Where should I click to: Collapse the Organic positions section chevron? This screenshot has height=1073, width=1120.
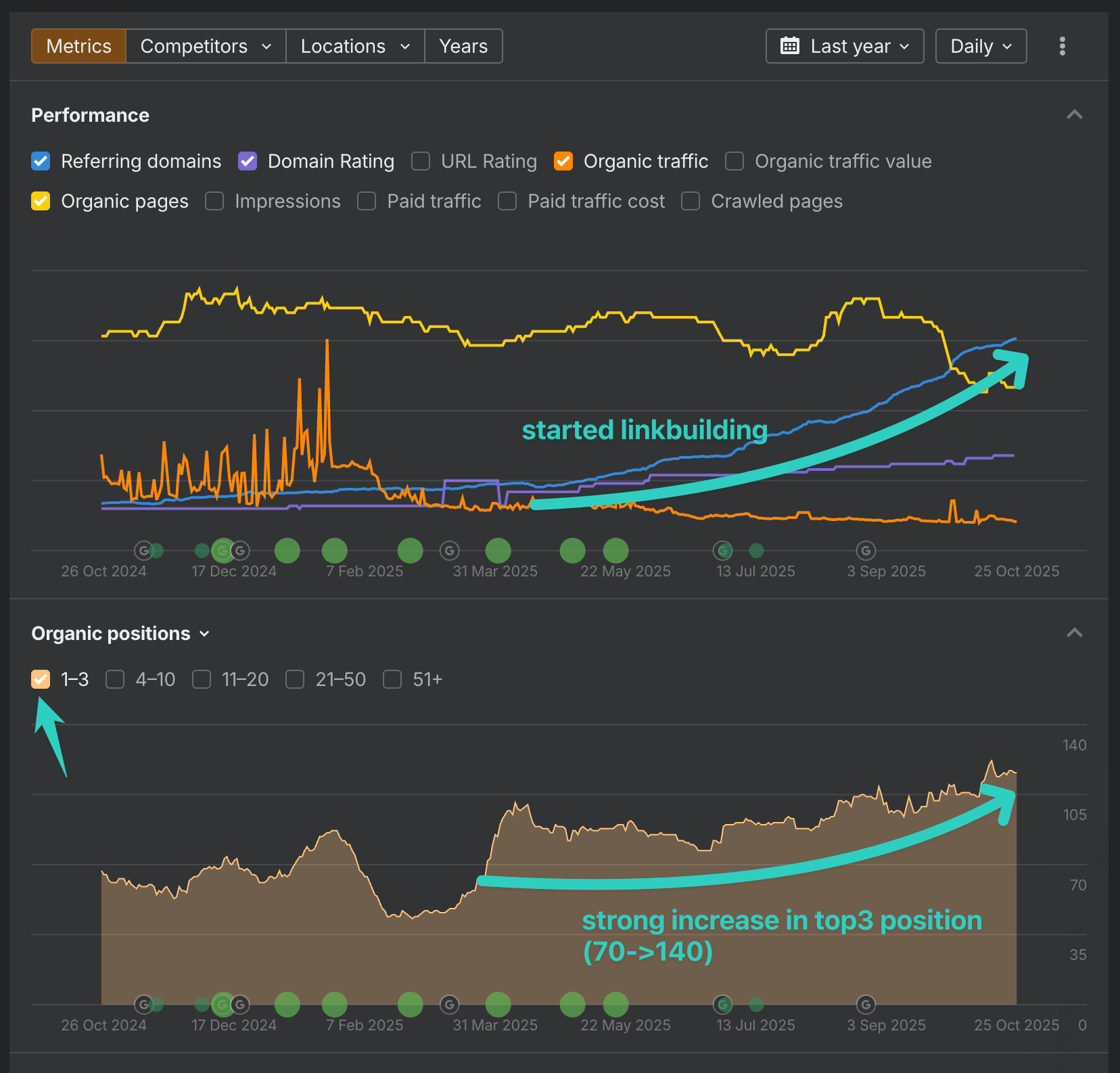pyautogui.click(x=1075, y=633)
